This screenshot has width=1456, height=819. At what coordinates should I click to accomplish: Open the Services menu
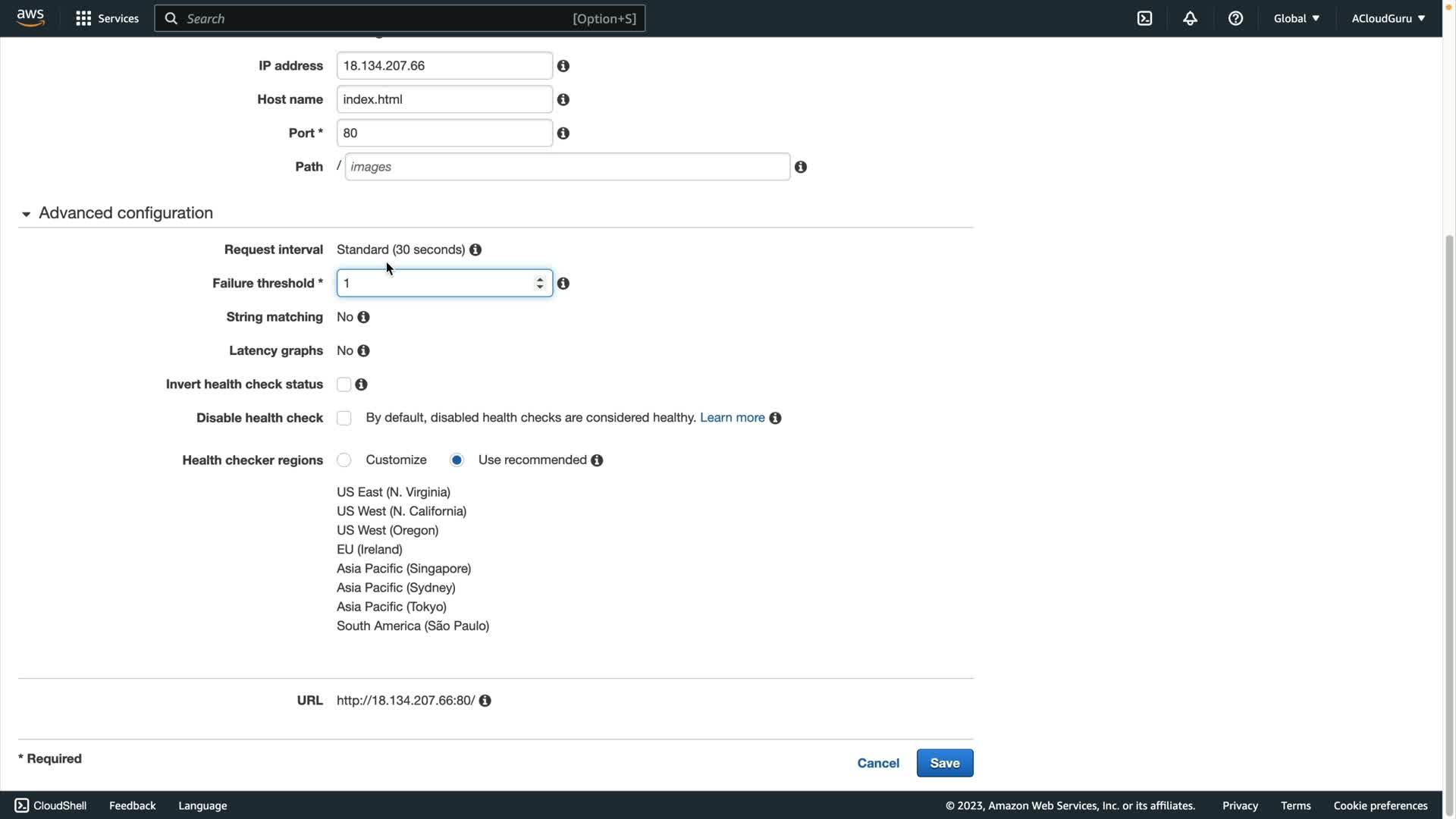[x=107, y=18]
